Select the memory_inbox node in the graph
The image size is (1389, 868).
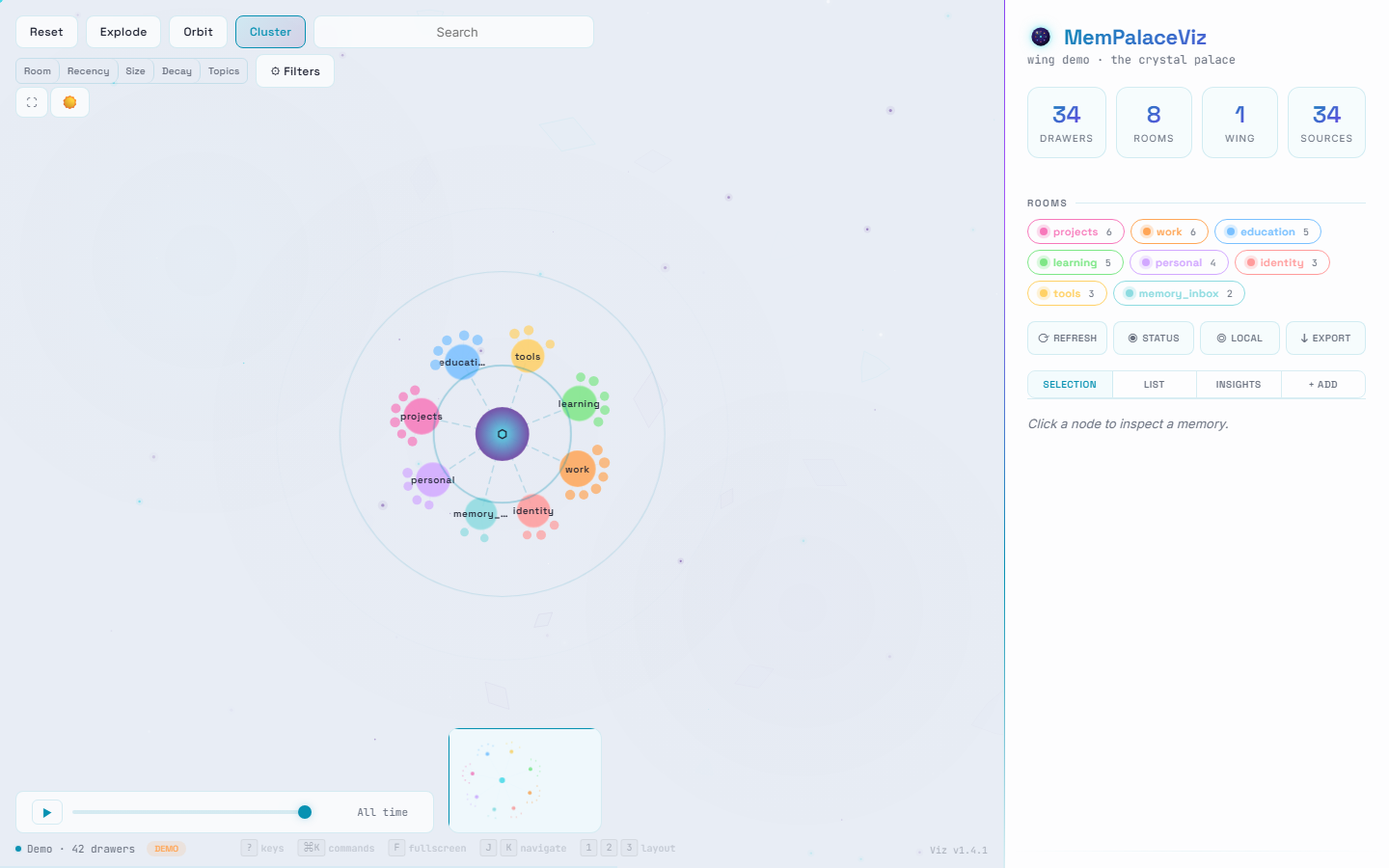coord(480,514)
